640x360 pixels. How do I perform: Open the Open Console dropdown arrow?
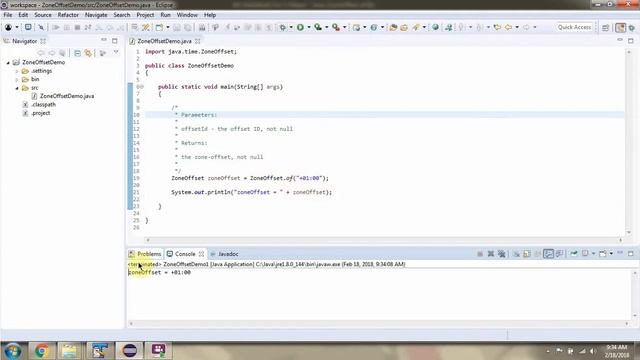pos(611,254)
